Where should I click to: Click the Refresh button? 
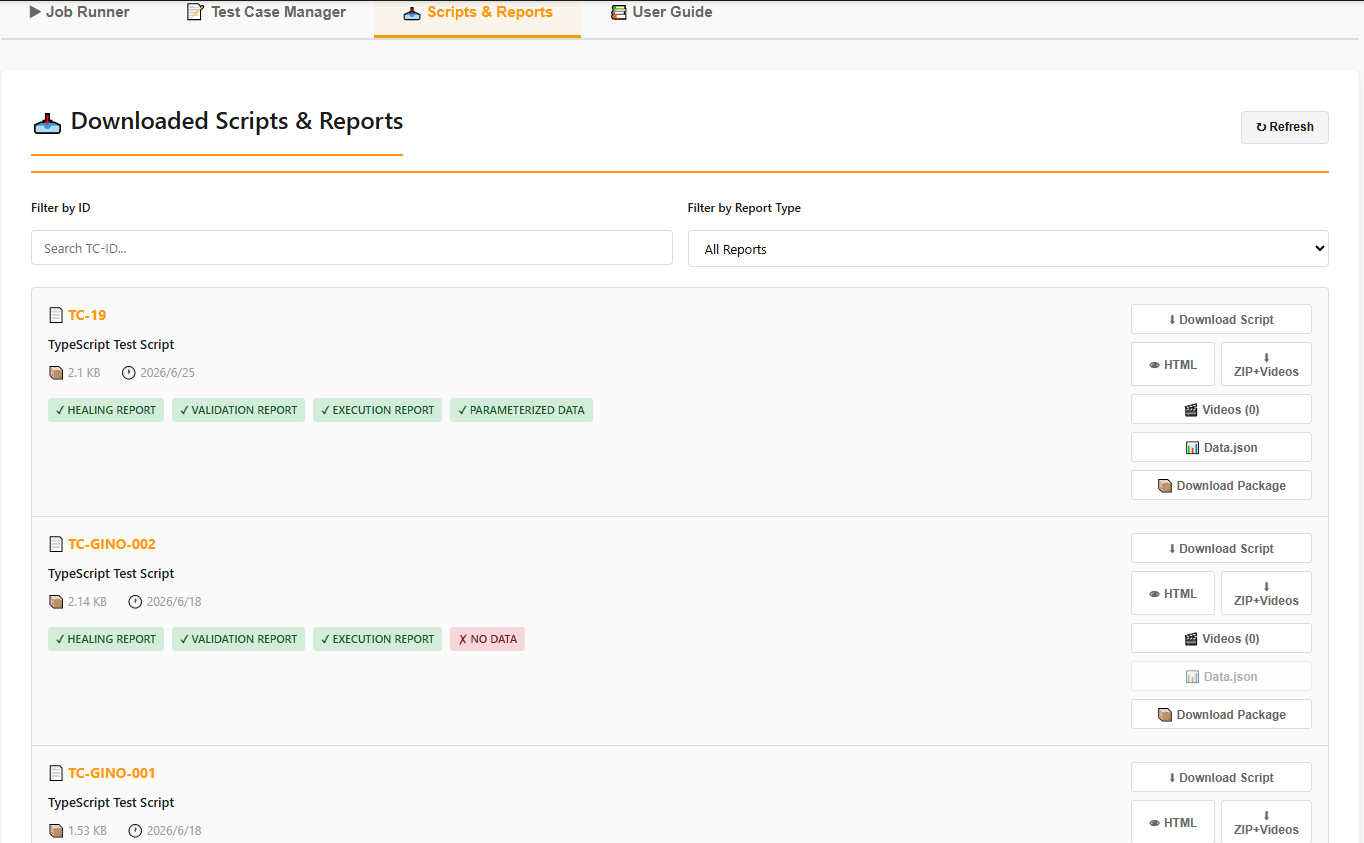click(1284, 127)
